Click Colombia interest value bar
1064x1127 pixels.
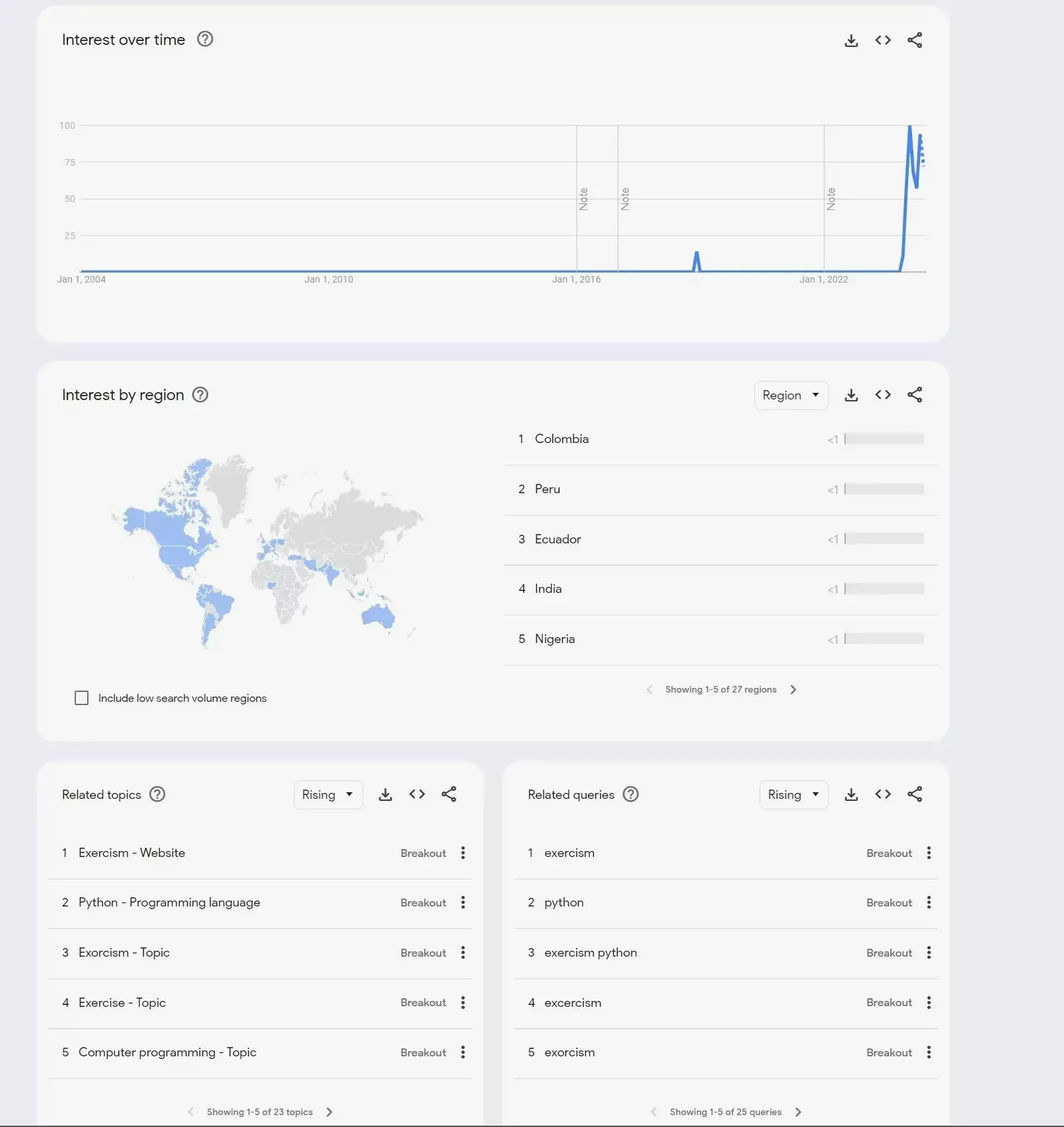[884, 439]
